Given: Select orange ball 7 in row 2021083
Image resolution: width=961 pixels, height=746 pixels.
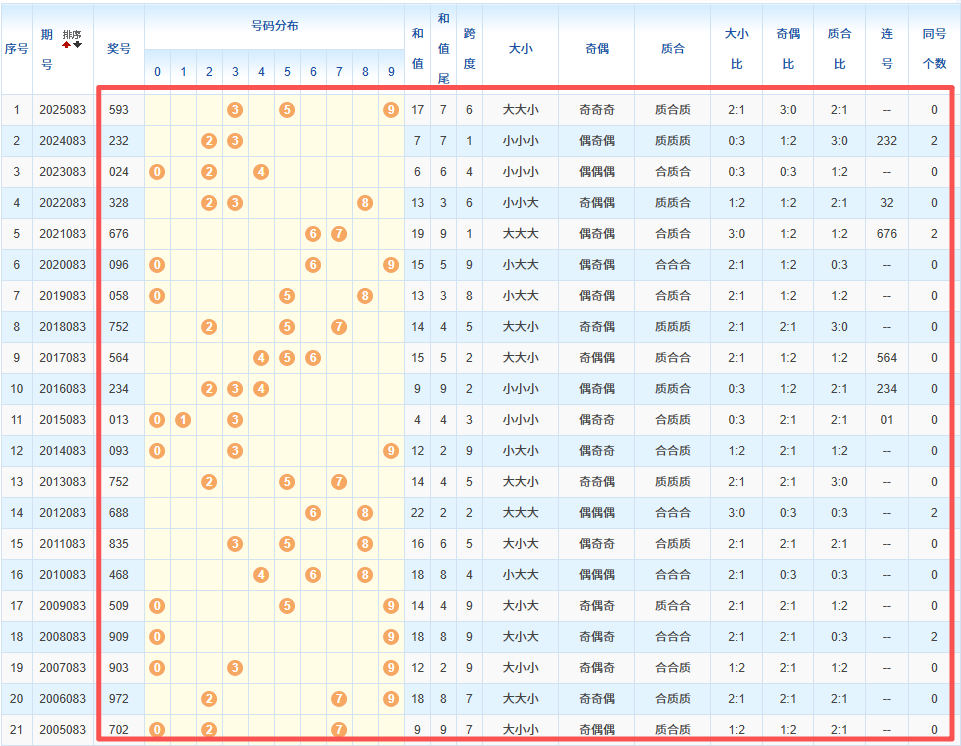Looking at the screenshot, I should coord(339,233).
